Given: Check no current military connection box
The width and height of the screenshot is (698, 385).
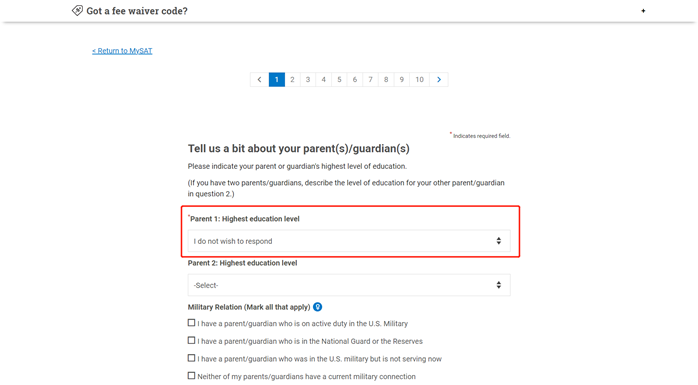Looking at the screenshot, I should coord(191,376).
